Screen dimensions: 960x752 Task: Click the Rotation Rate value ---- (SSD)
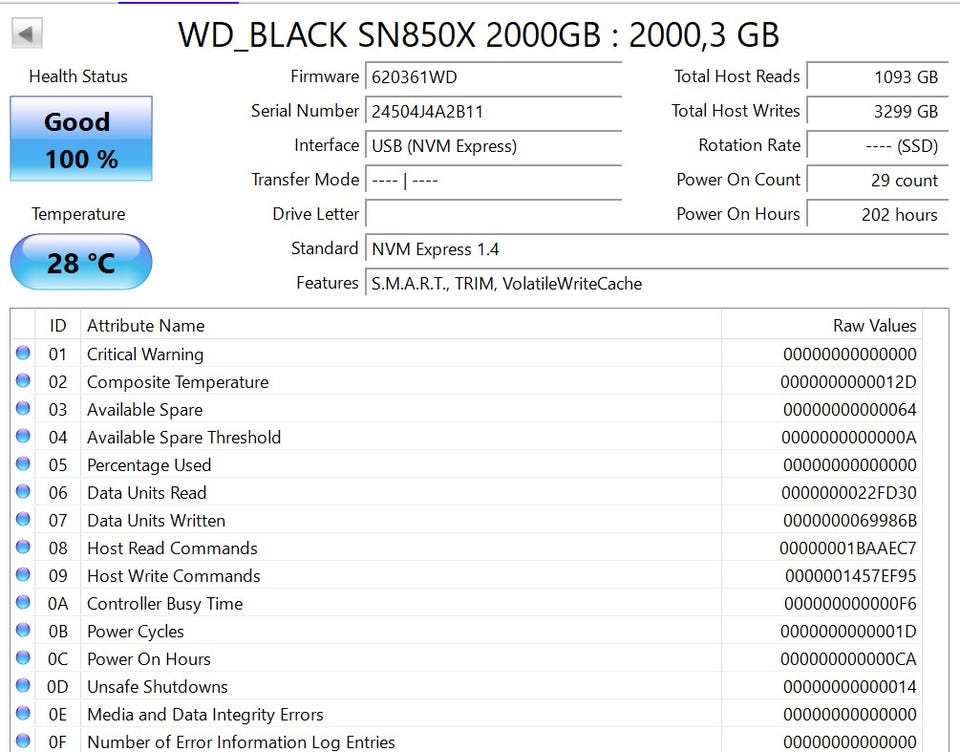tap(877, 146)
